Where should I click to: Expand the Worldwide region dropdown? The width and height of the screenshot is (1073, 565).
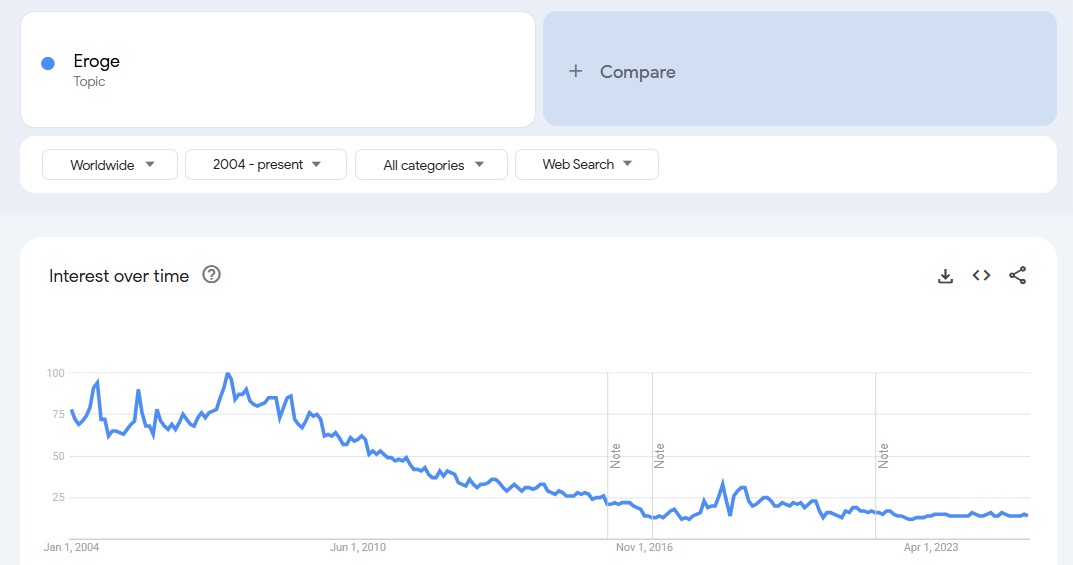(110, 165)
